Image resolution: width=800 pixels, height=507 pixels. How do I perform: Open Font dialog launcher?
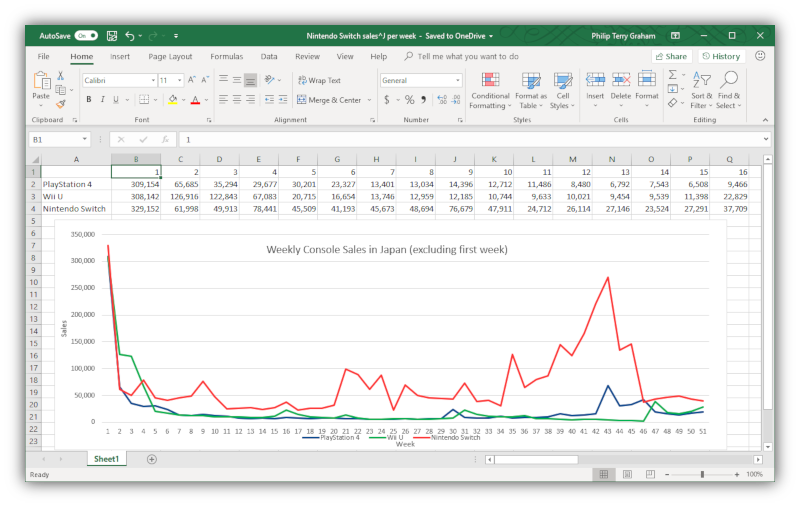[209, 120]
